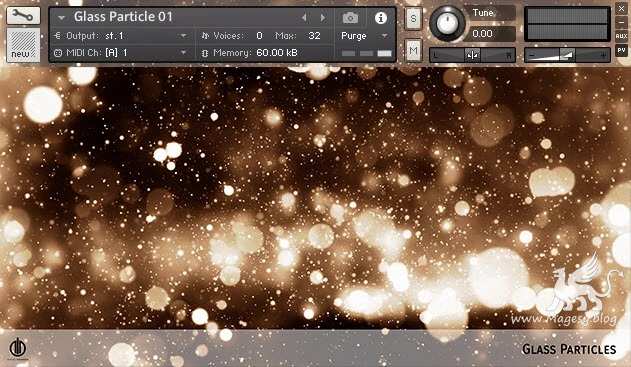Viewport: 631px width, 367px height.
Task: Collapse instrument header using triangle beside name
Action: point(61,18)
